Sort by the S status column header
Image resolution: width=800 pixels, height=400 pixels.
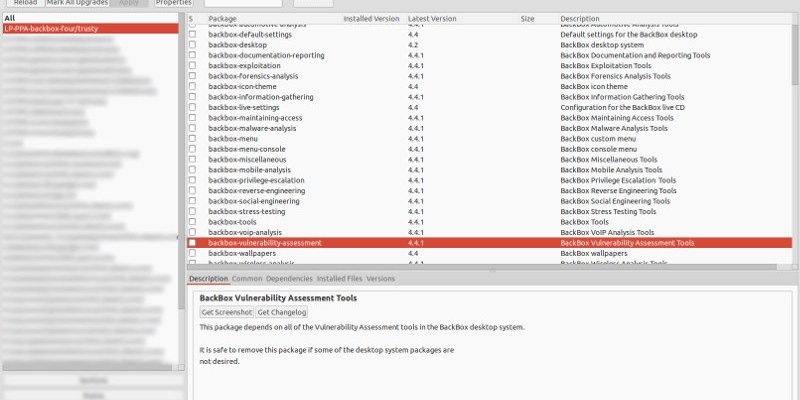pyautogui.click(x=191, y=19)
